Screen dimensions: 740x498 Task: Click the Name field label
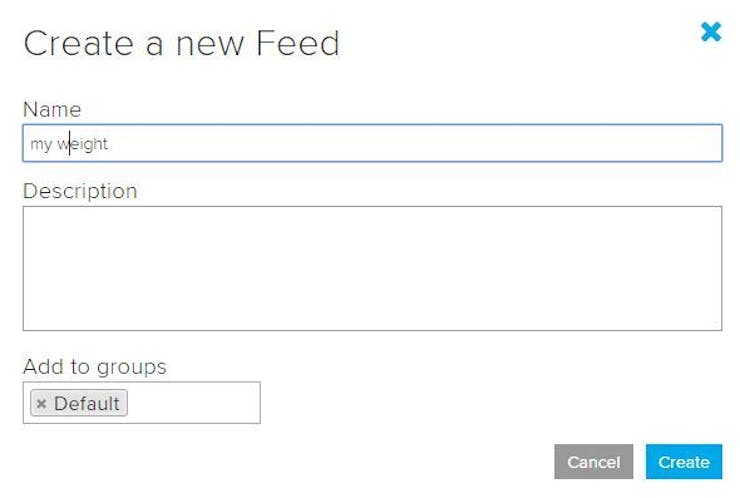point(52,109)
